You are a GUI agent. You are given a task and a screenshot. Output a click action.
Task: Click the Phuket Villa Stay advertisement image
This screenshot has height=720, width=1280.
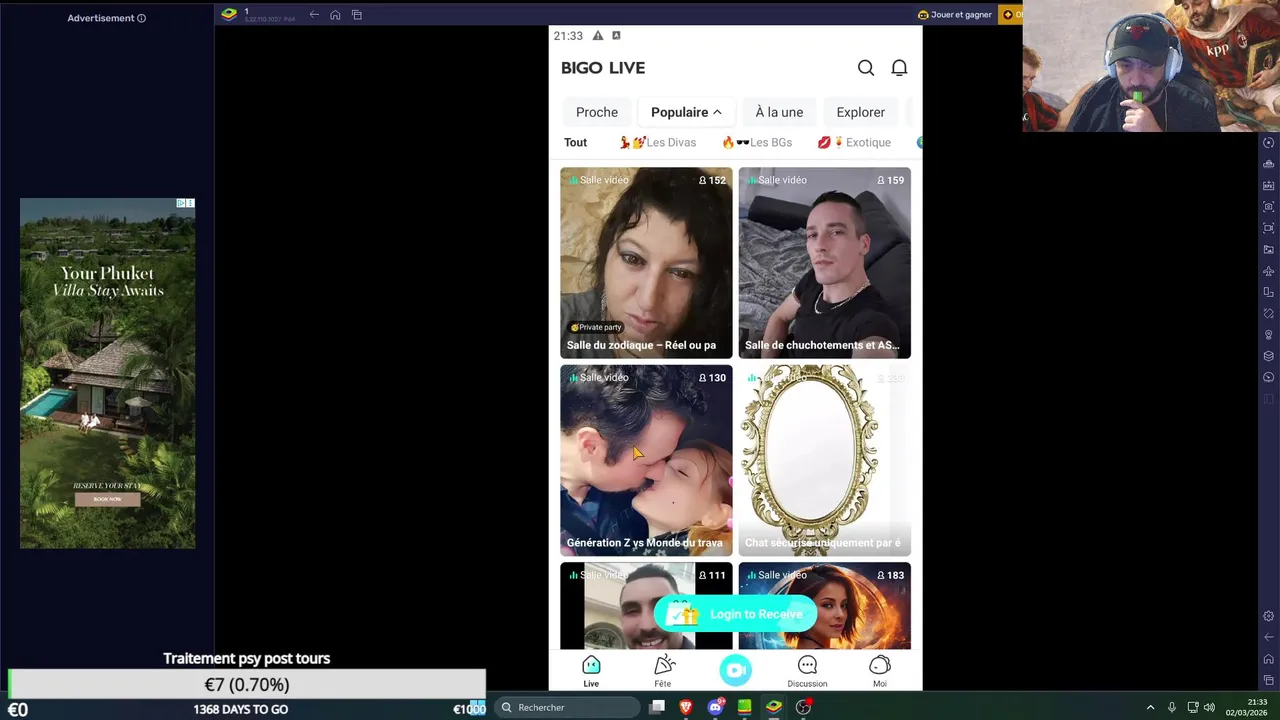108,373
